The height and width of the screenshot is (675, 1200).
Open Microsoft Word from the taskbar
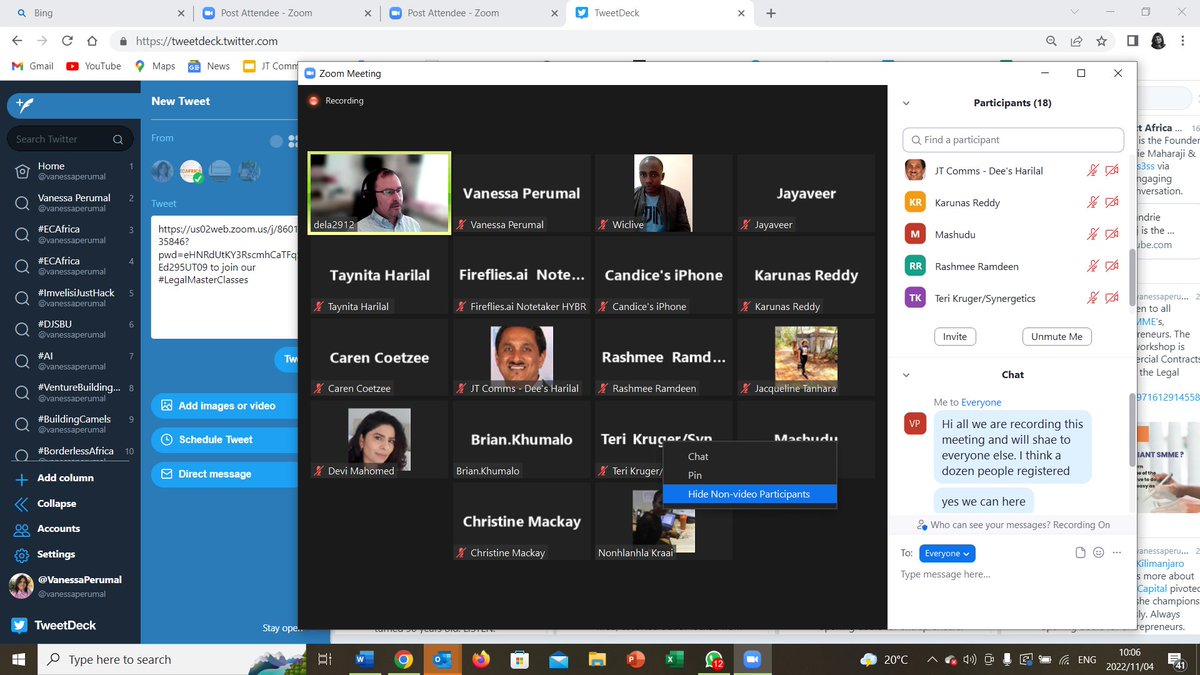pos(364,660)
